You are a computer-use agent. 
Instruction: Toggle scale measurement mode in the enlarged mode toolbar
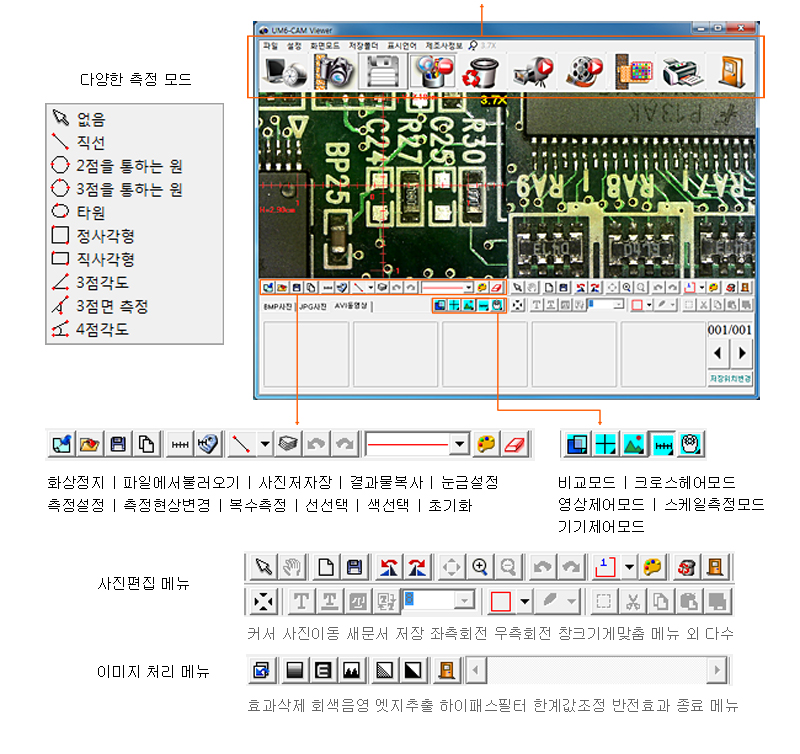662,444
